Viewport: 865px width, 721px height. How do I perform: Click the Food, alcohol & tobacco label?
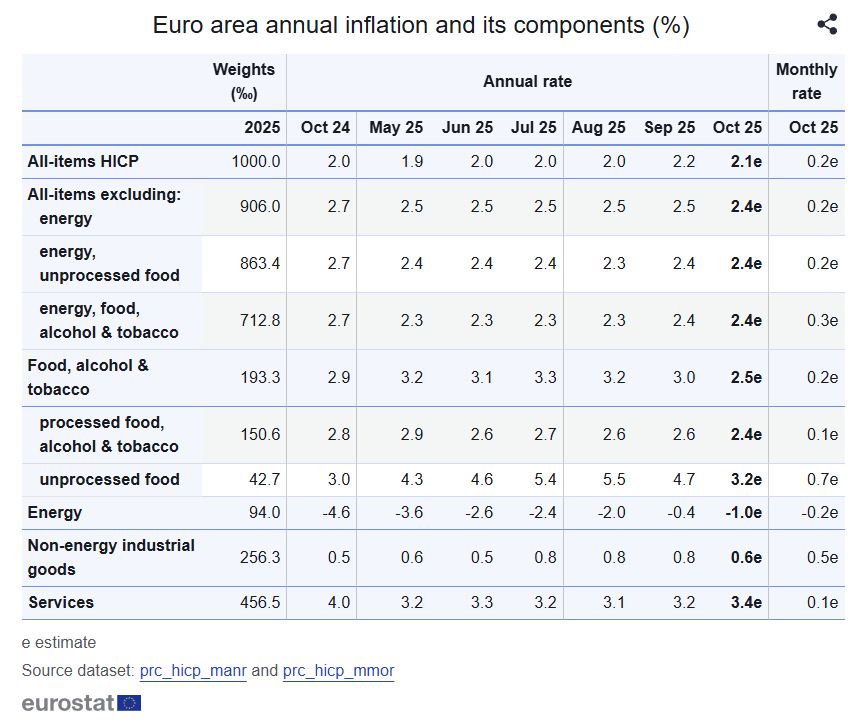pyautogui.click(x=88, y=377)
